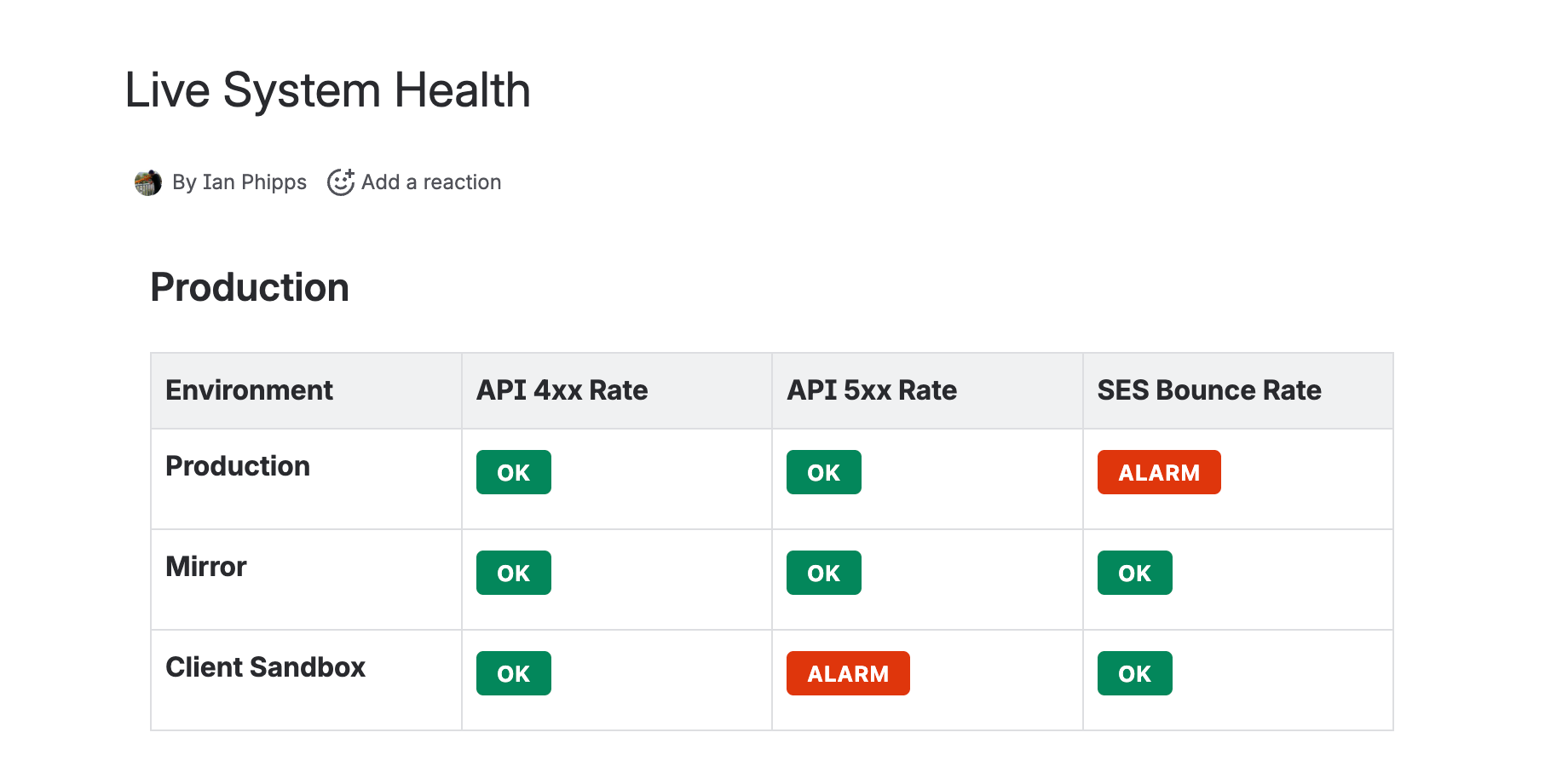Click the By Ian Phipps author link
This screenshot has height=767, width=1568.
pos(239,182)
